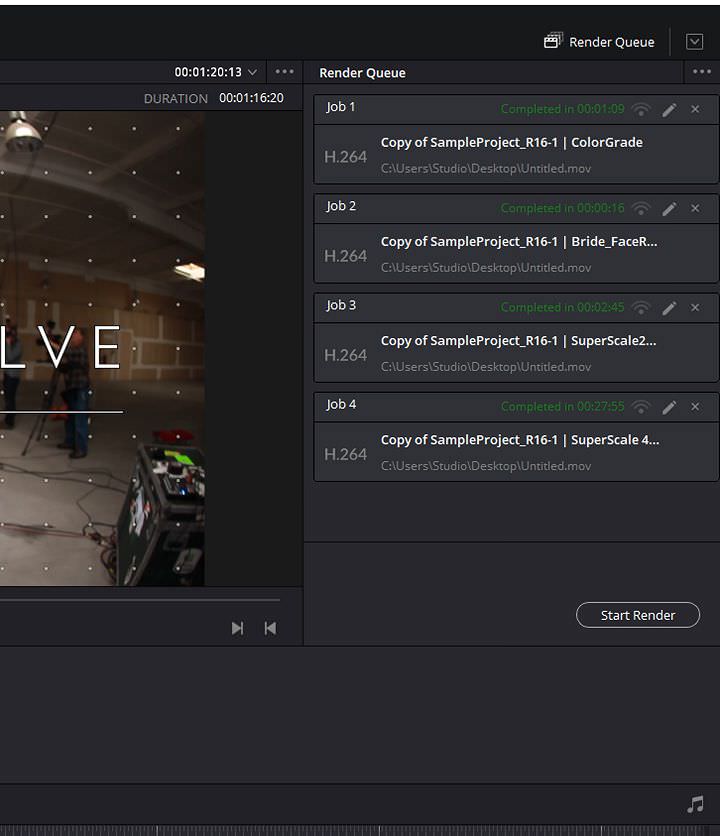
Task: Jump to next clip in viewer
Action: click(237, 628)
